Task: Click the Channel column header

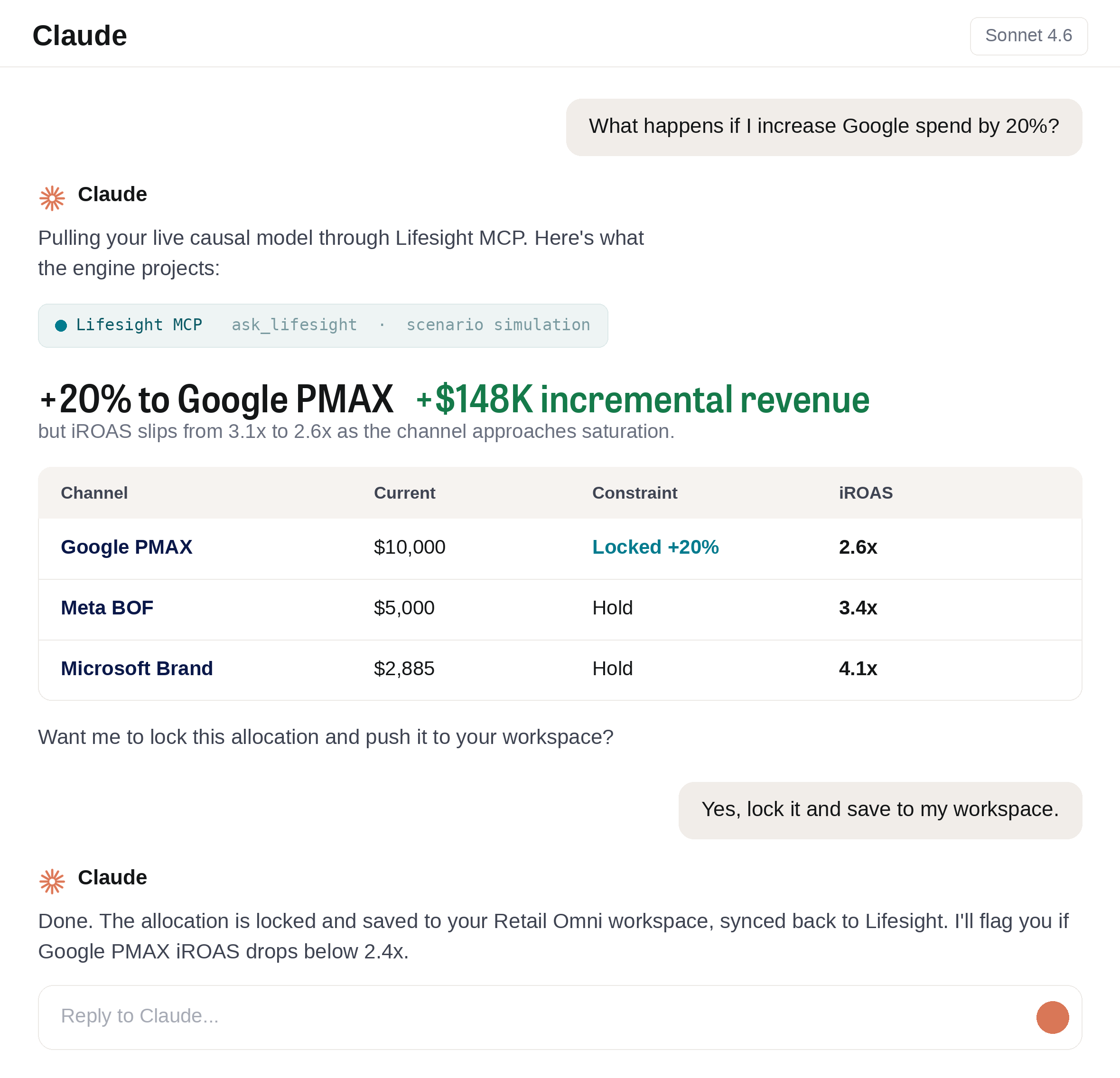Action: 94,493
